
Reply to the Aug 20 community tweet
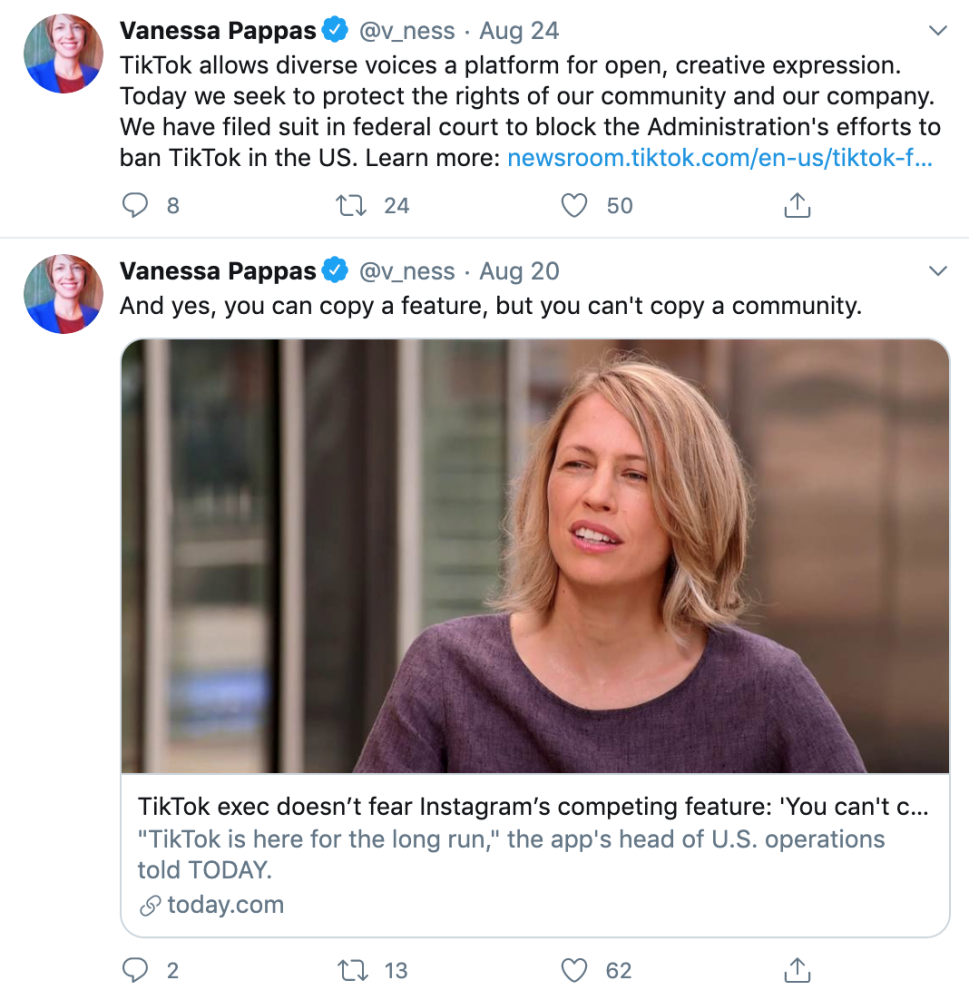(x=135, y=970)
